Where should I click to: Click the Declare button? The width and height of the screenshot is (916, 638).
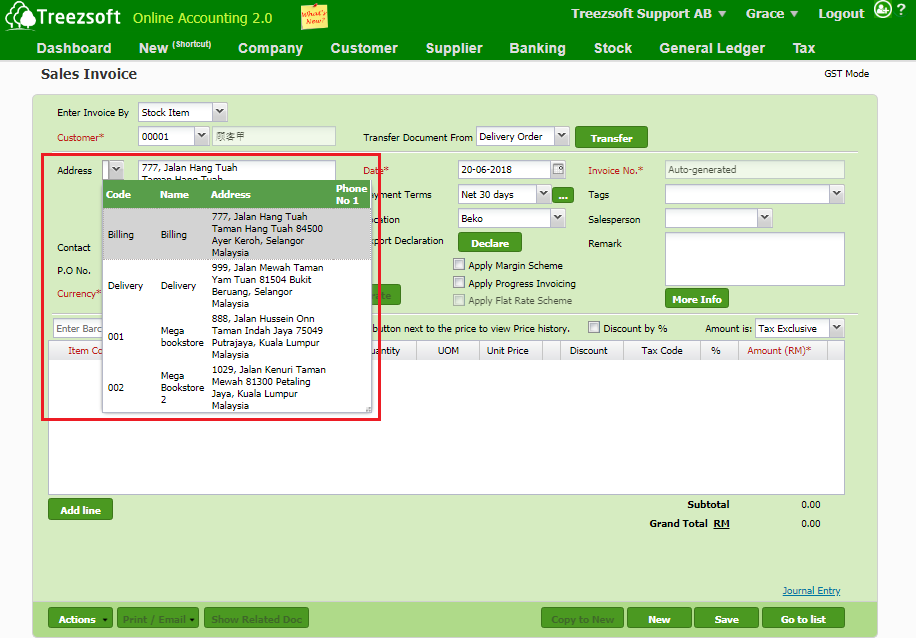point(490,243)
